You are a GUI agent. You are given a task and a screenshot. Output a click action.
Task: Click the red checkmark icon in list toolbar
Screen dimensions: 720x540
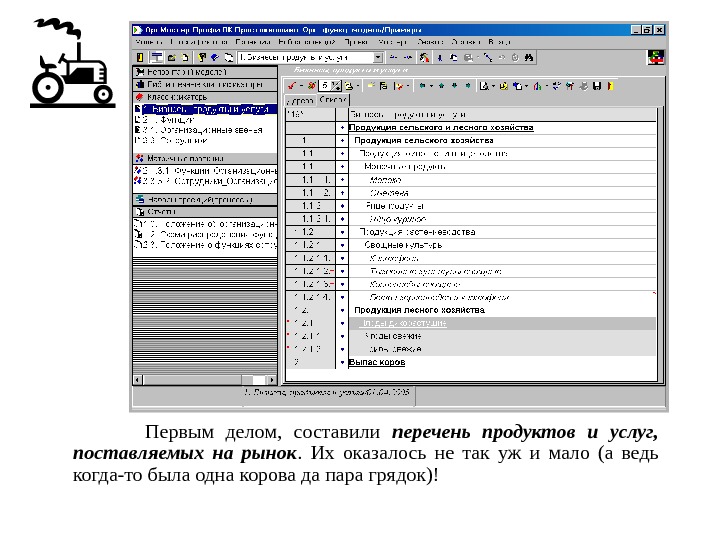point(292,86)
